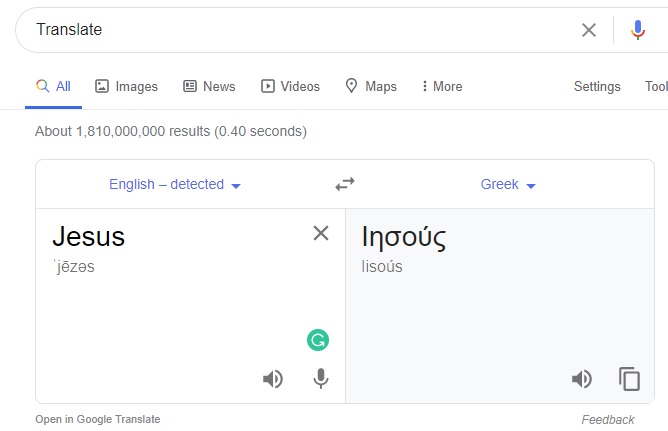Listen to the Greek translation audio
The image size is (668, 431).
click(x=581, y=379)
